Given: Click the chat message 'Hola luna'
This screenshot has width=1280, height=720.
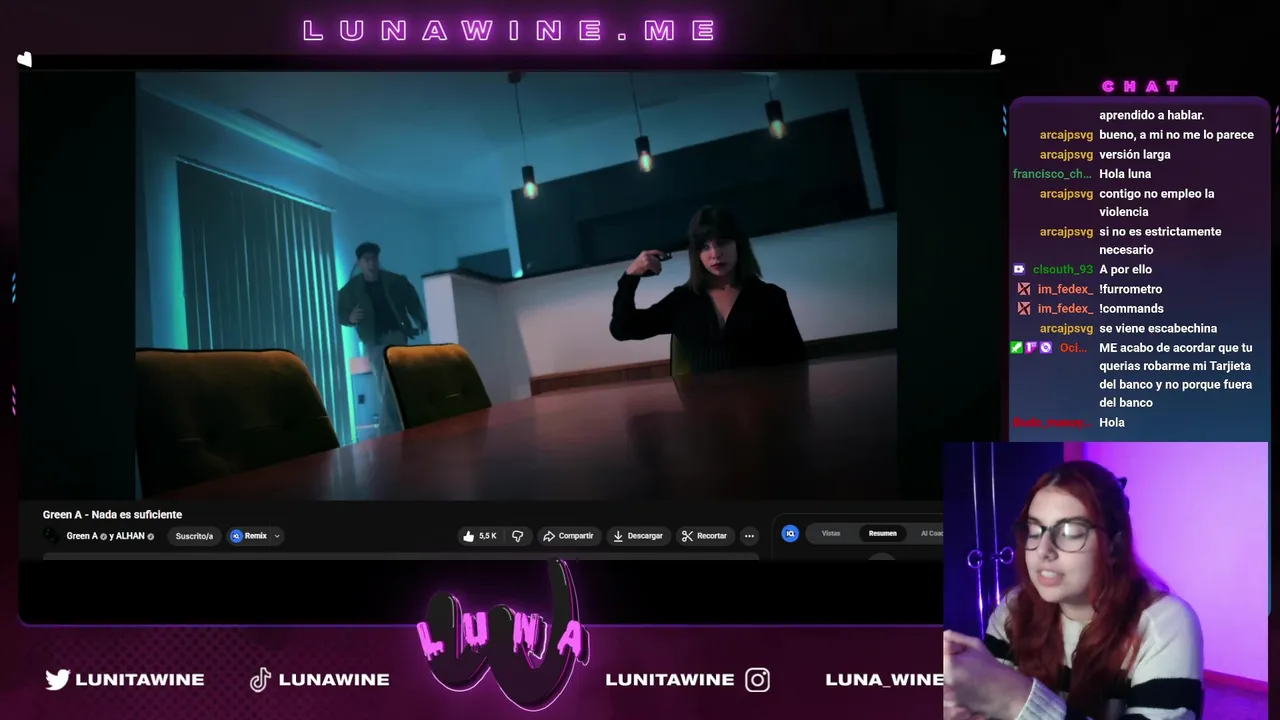Looking at the screenshot, I should tap(1125, 174).
